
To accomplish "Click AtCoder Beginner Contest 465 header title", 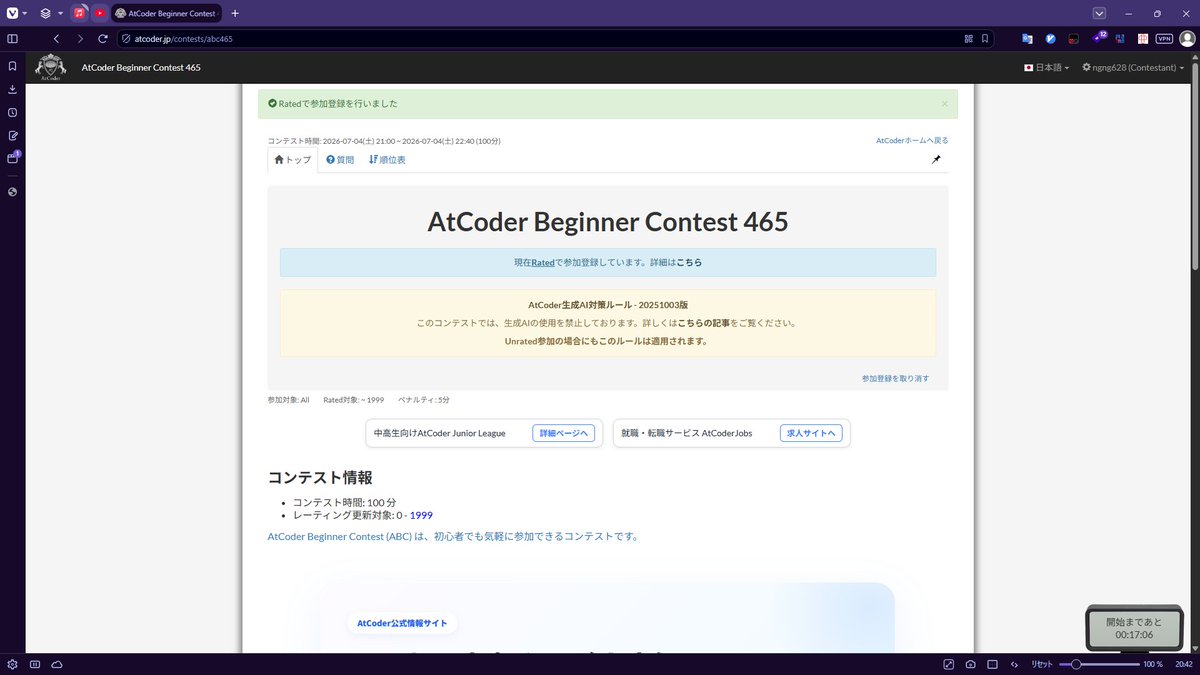I will (x=141, y=67).
